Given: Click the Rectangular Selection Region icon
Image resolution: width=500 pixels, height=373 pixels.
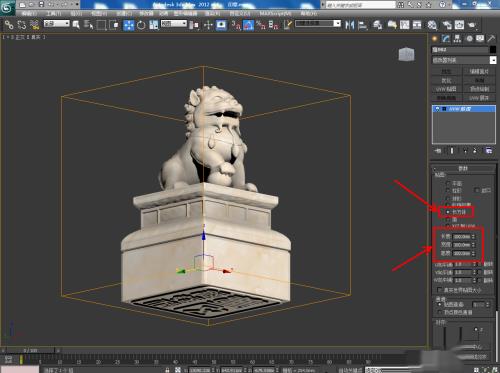Looking at the screenshot, I should coord(101,25).
